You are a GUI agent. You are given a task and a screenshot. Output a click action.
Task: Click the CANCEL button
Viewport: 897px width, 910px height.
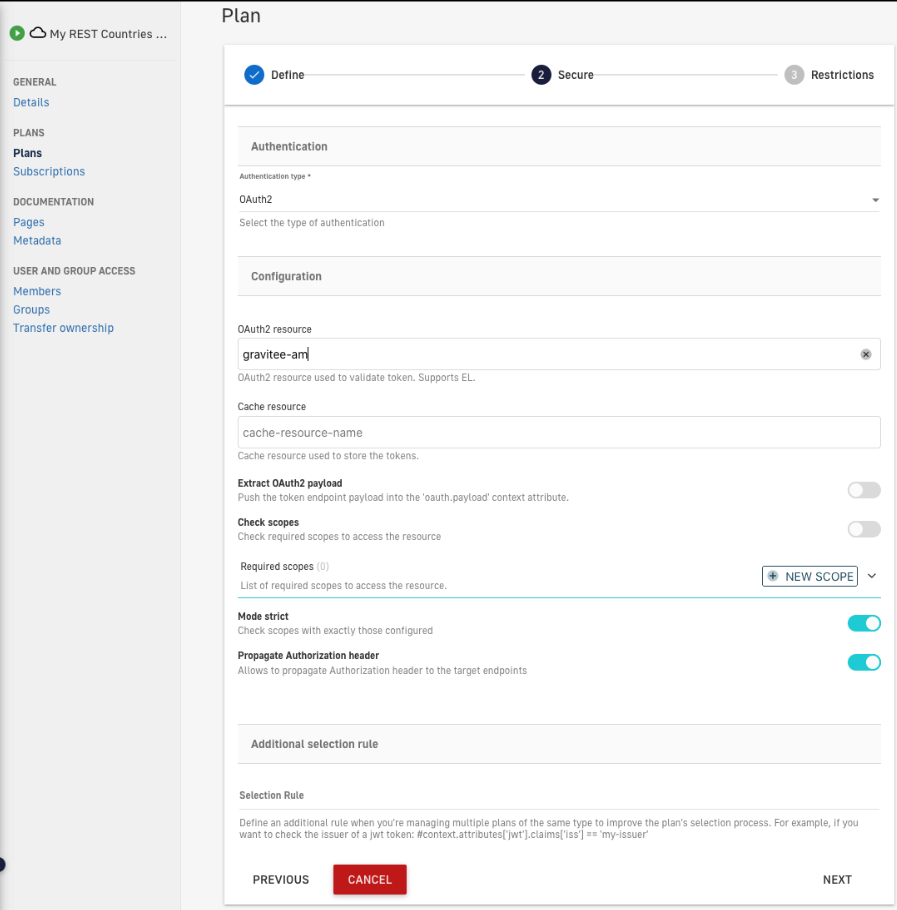(x=369, y=879)
